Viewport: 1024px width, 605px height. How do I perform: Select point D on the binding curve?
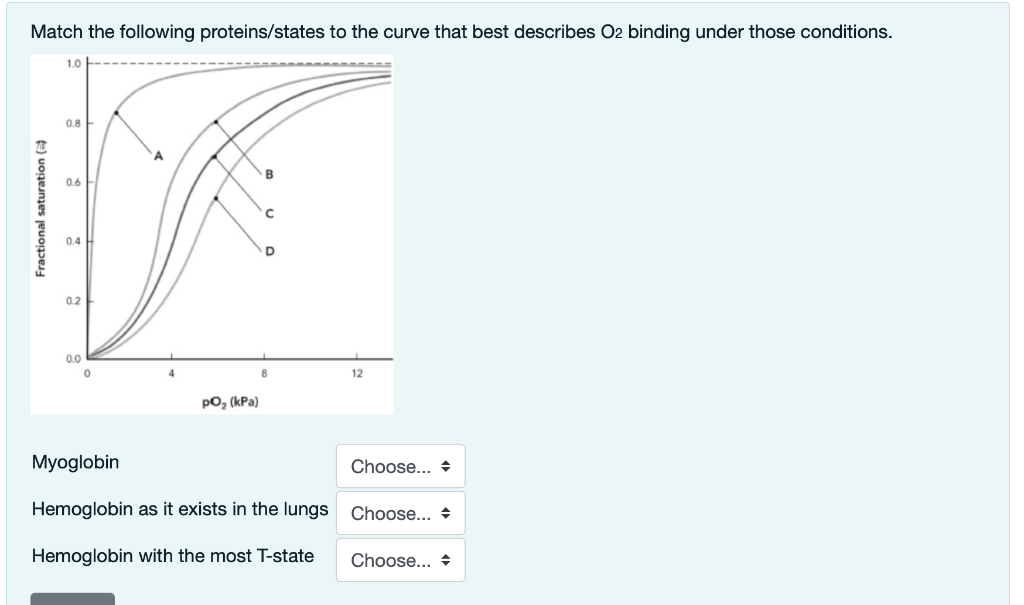pos(270,251)
